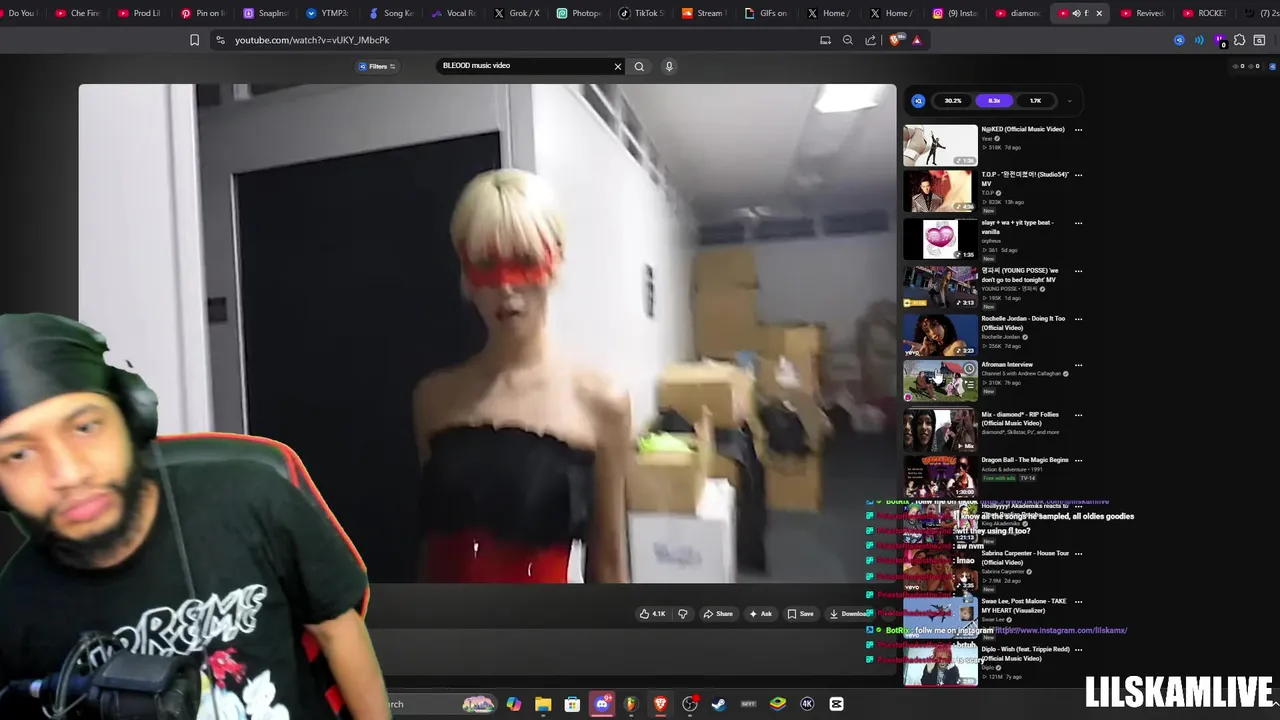Click the dislike thumbs-down button

[683, 614]
